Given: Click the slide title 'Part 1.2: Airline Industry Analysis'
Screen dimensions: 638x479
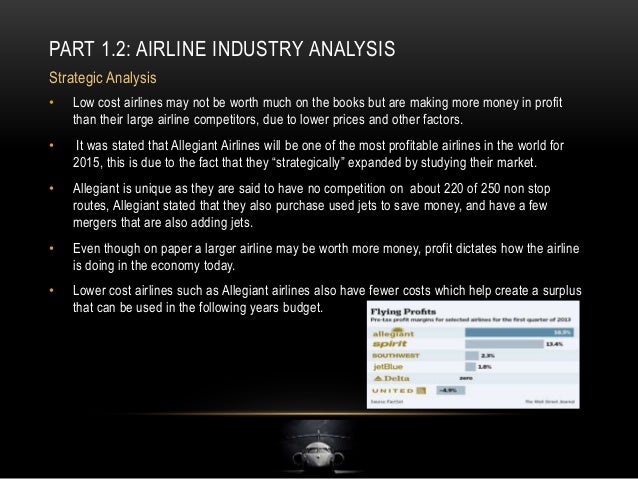Looking at the screenshot, I should pyautogui.click(x=222, y=49).
